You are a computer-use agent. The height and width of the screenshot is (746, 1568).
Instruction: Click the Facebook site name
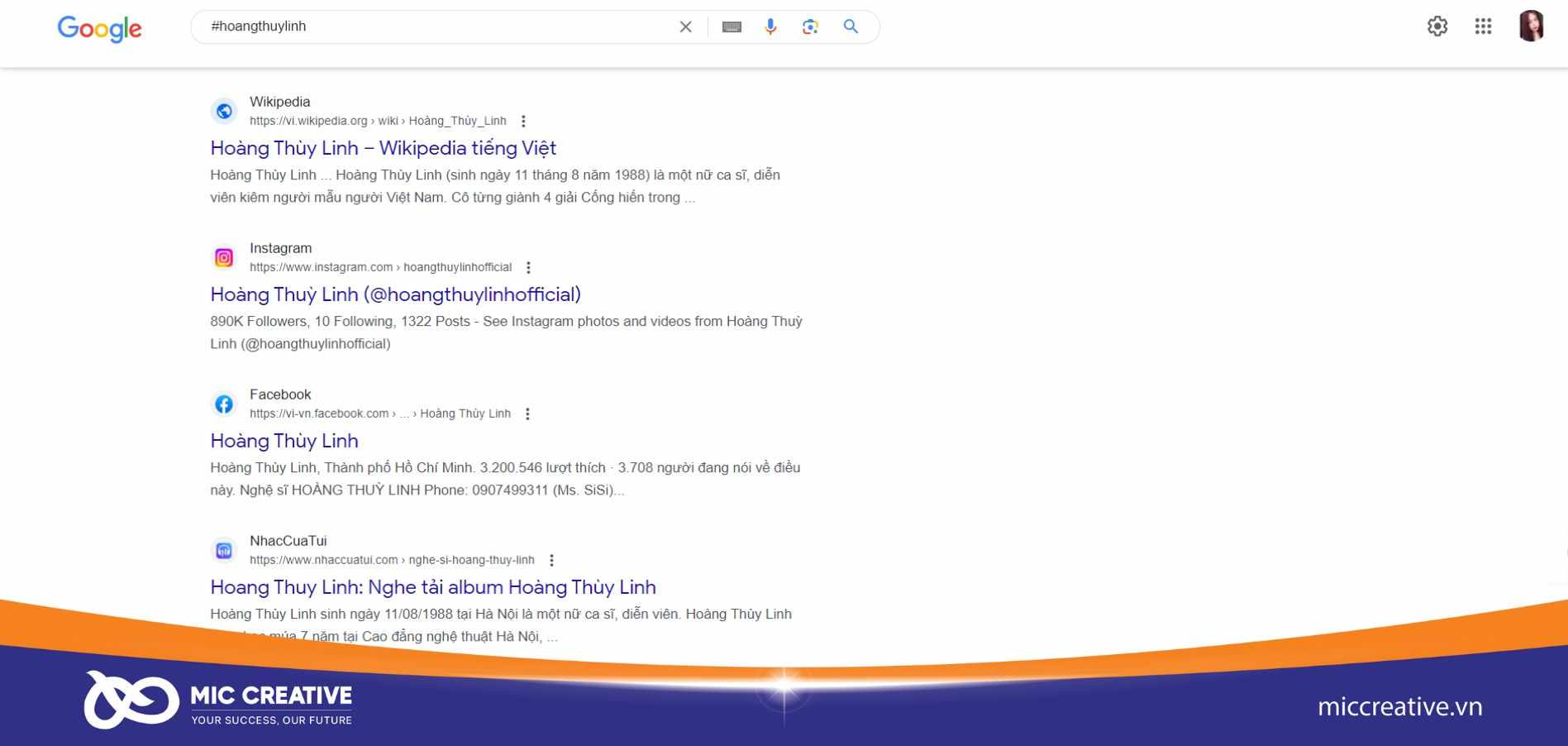pyautogui.click(x=280, y=395)
